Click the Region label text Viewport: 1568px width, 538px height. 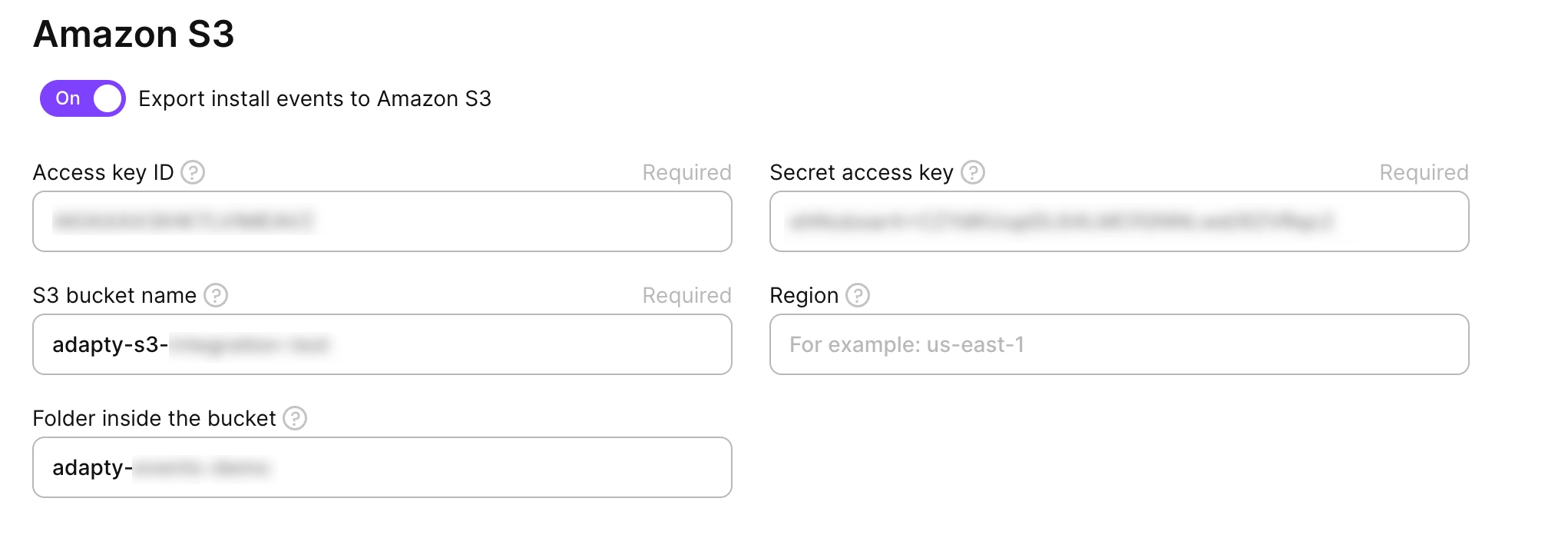804,296
